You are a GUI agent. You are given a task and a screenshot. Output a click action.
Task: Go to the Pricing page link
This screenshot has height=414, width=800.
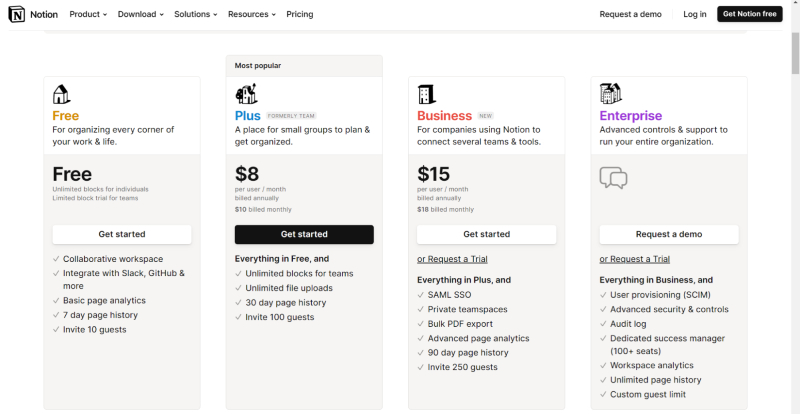coord(299,14)
